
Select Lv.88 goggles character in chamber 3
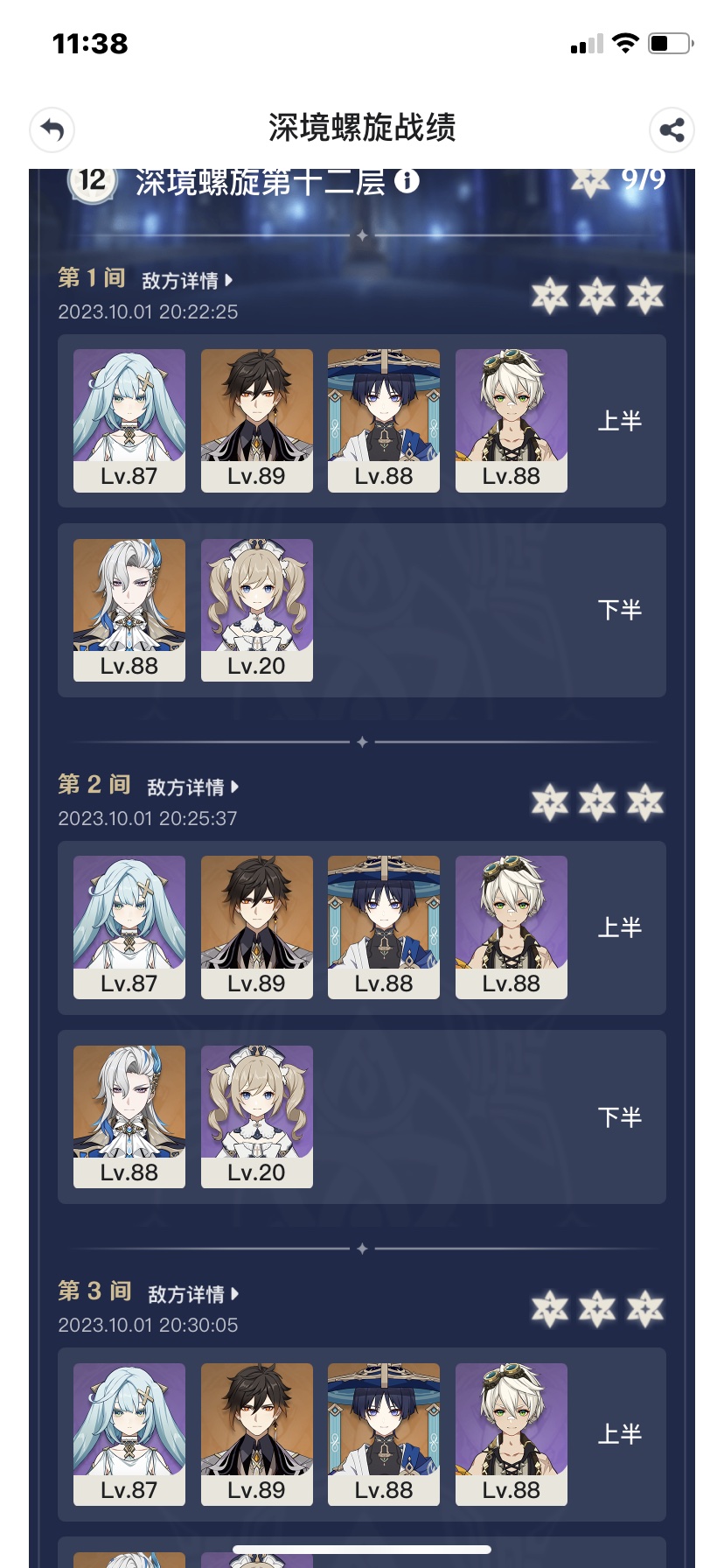point(512,1434)
